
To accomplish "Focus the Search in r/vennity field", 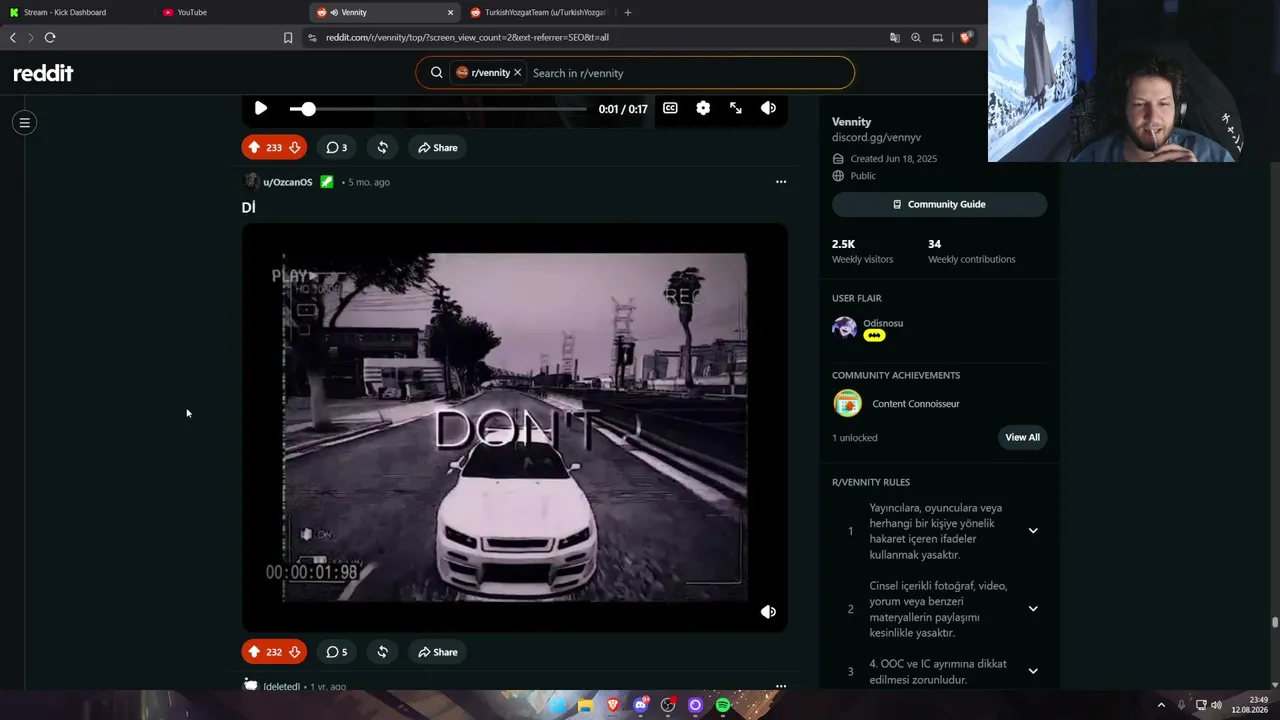I will (x=688, y=73).
